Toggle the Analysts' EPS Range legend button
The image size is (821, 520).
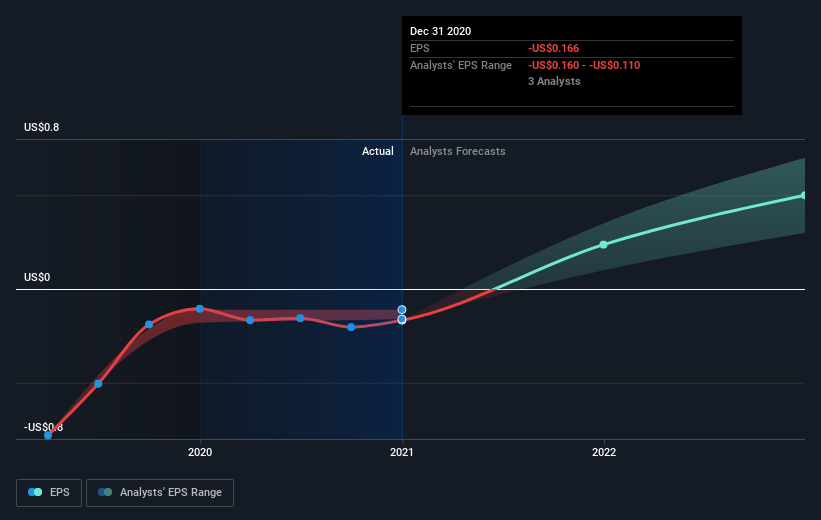pos(160,493)
